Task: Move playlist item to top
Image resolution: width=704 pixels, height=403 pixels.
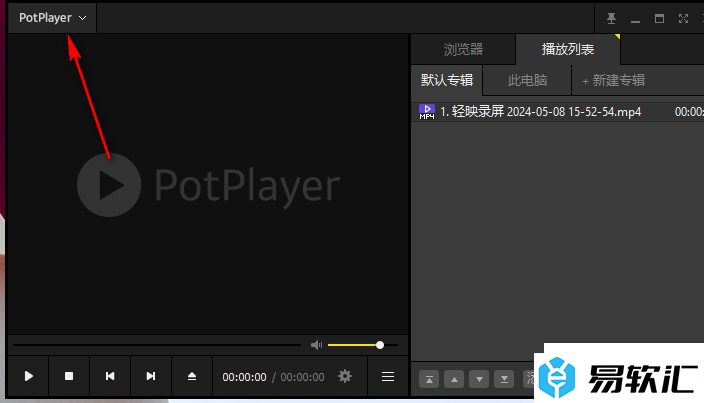Action: pos(429,379)
